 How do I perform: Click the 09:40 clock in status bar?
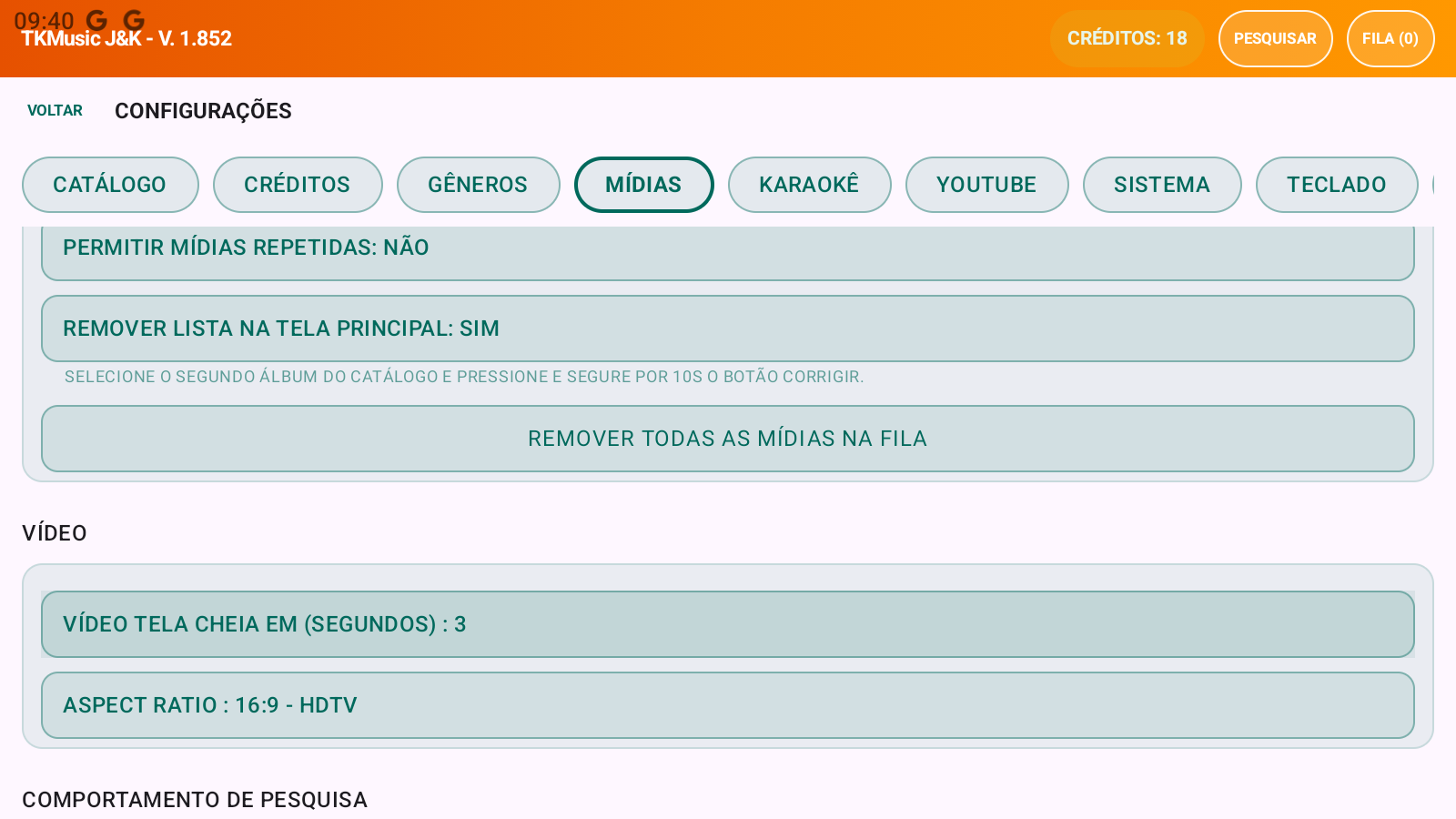[x=44, y=21]
